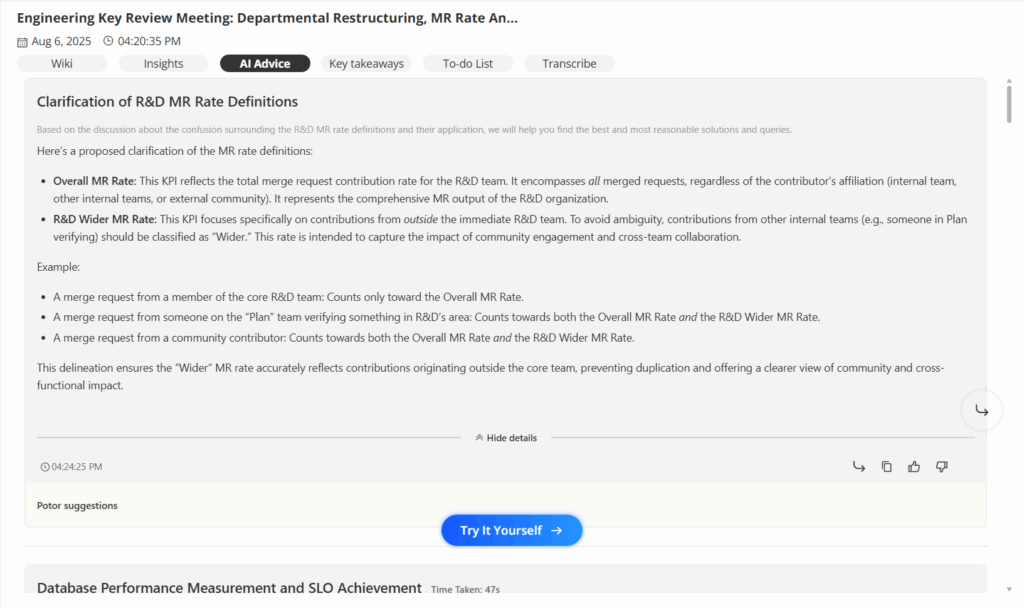Switch to the Transcribe tab
This screenshot has height=608, width=1024.
click(568, 63)
